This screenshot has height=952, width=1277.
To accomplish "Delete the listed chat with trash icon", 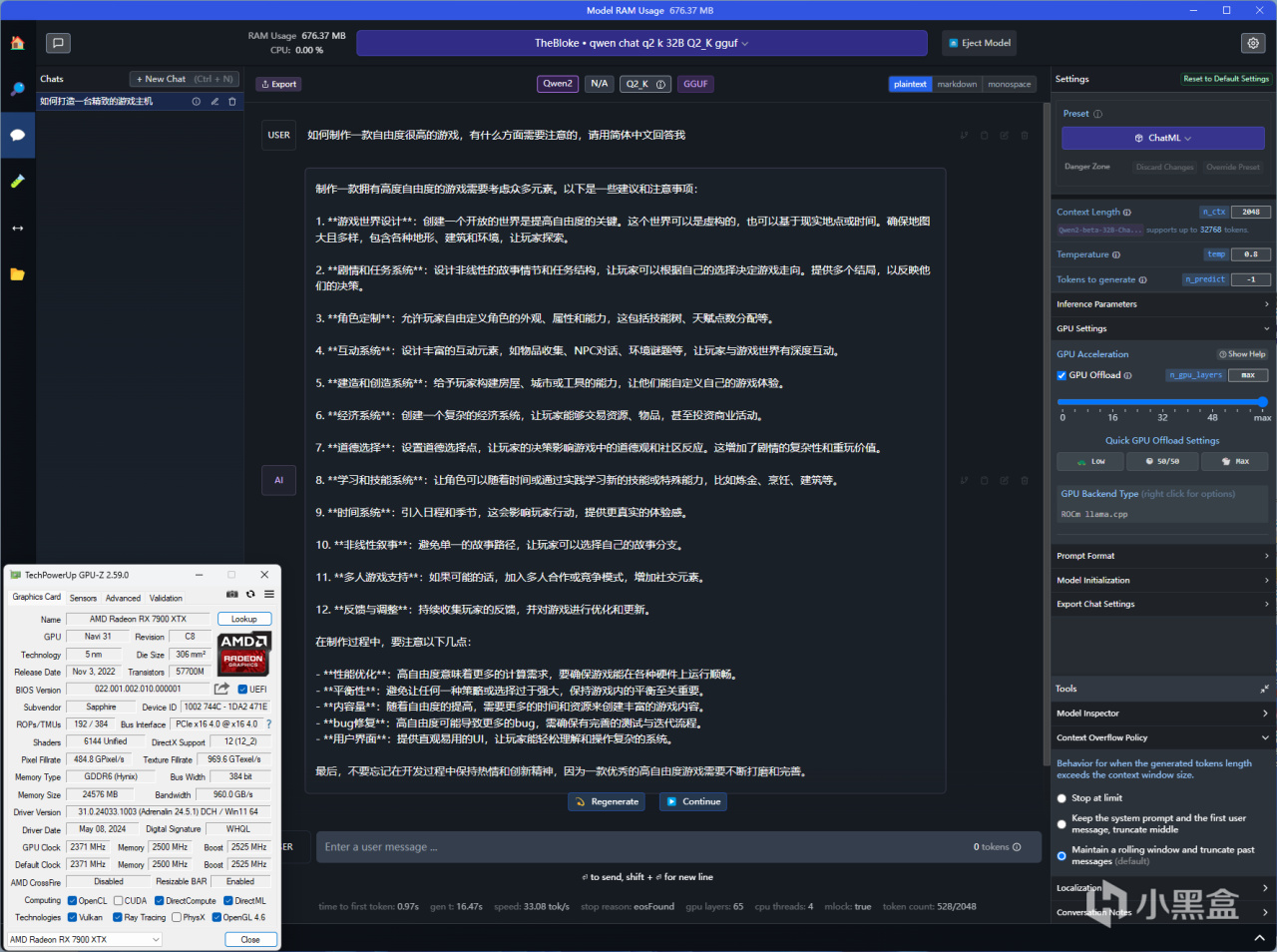I will tap(232, 102).
